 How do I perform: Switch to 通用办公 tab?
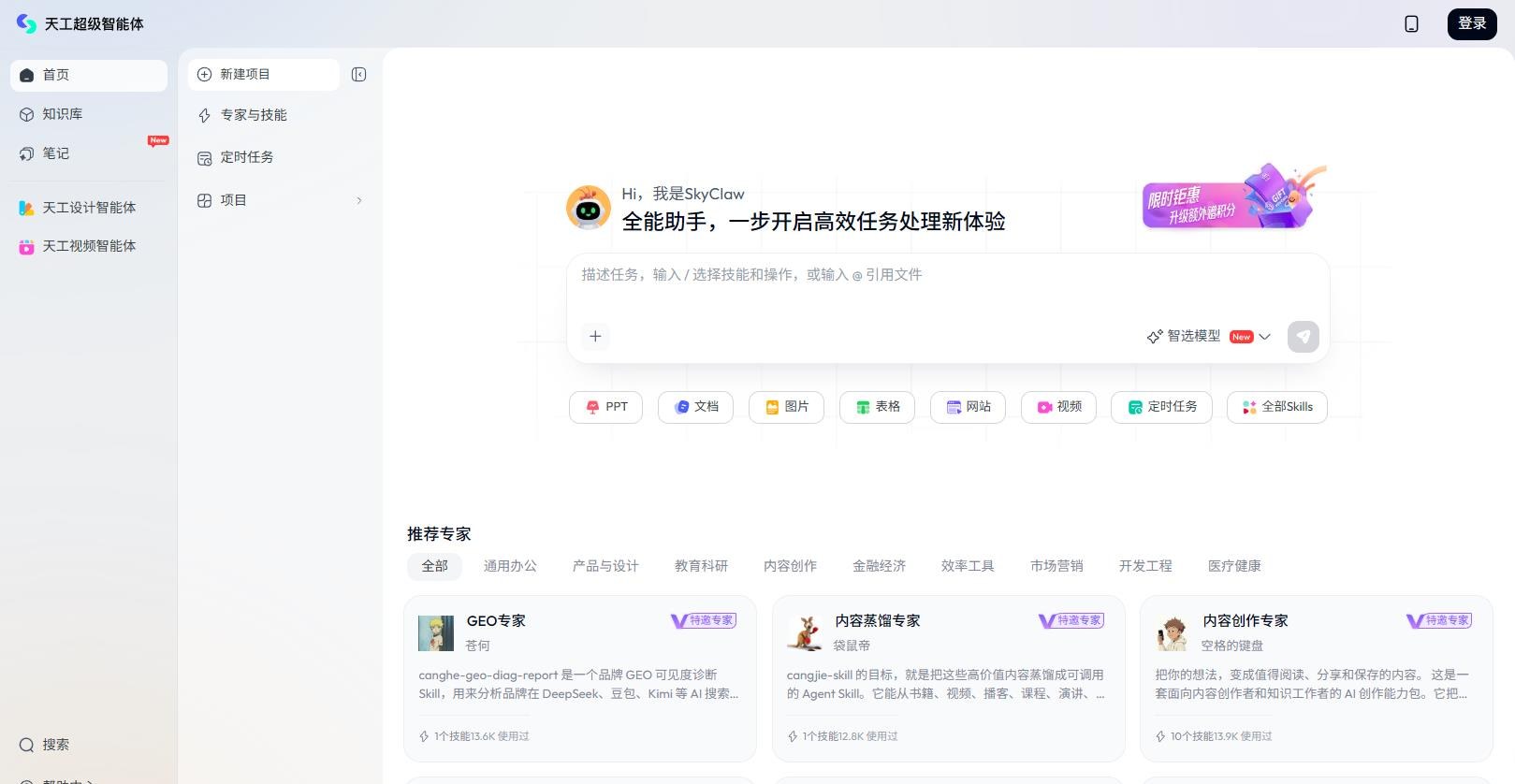pos(510,566)
